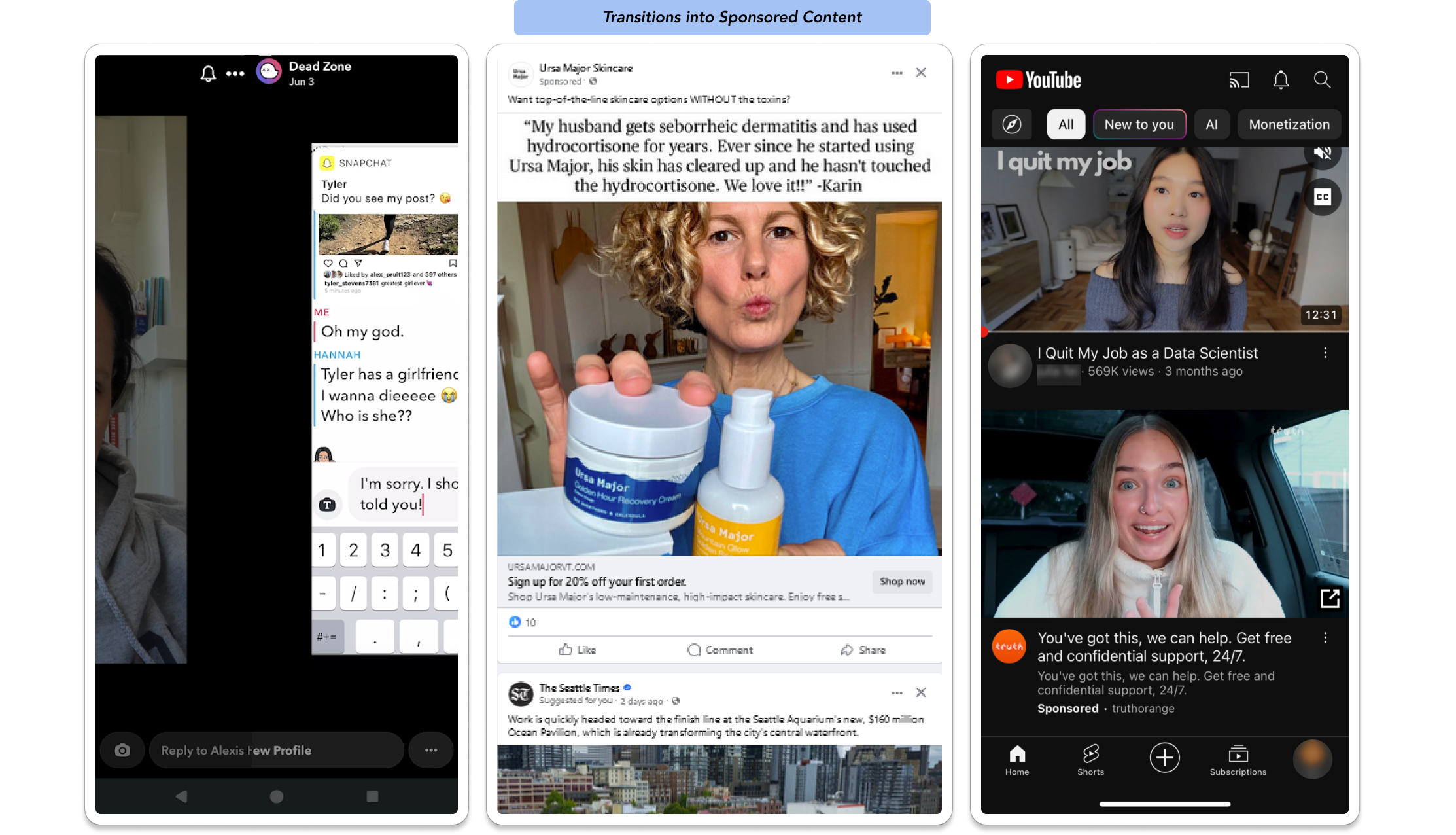1456x835 pixels.
Task: Open overflow menu for Data Scientist video
Action: [1325, 353]
